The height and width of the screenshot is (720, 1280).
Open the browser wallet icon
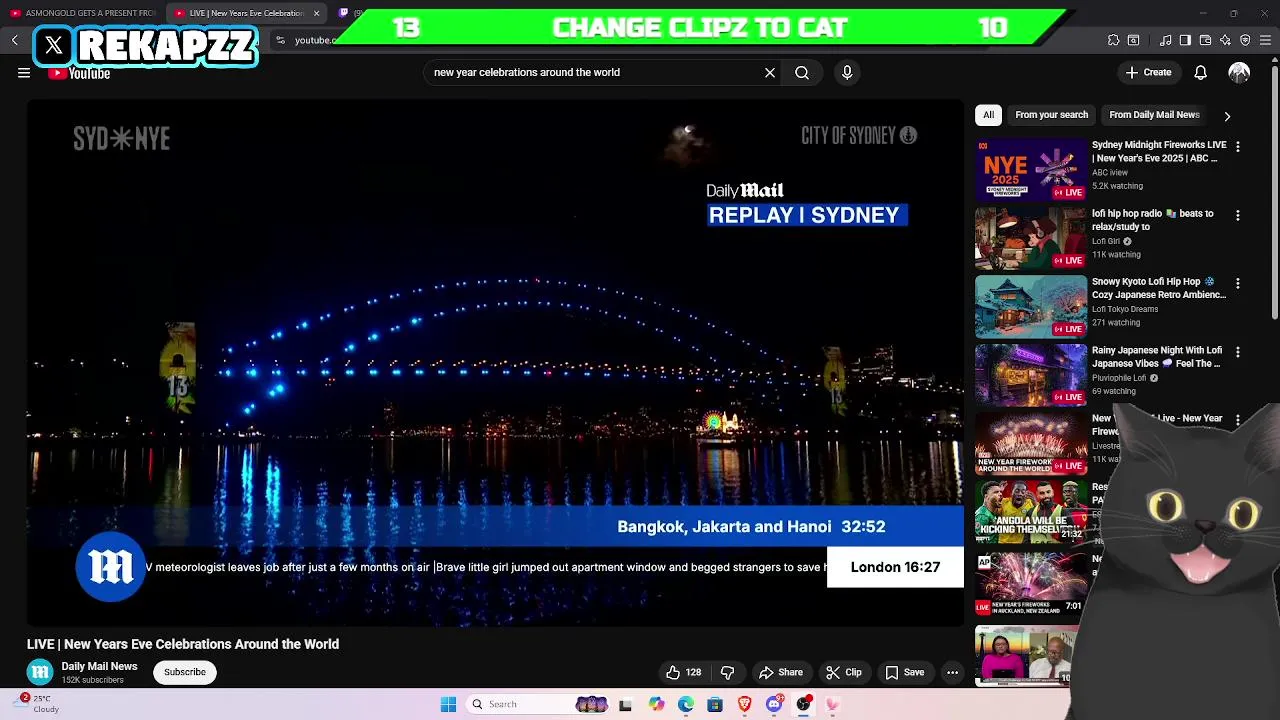pyautogui.click(x=1205, y=40)
